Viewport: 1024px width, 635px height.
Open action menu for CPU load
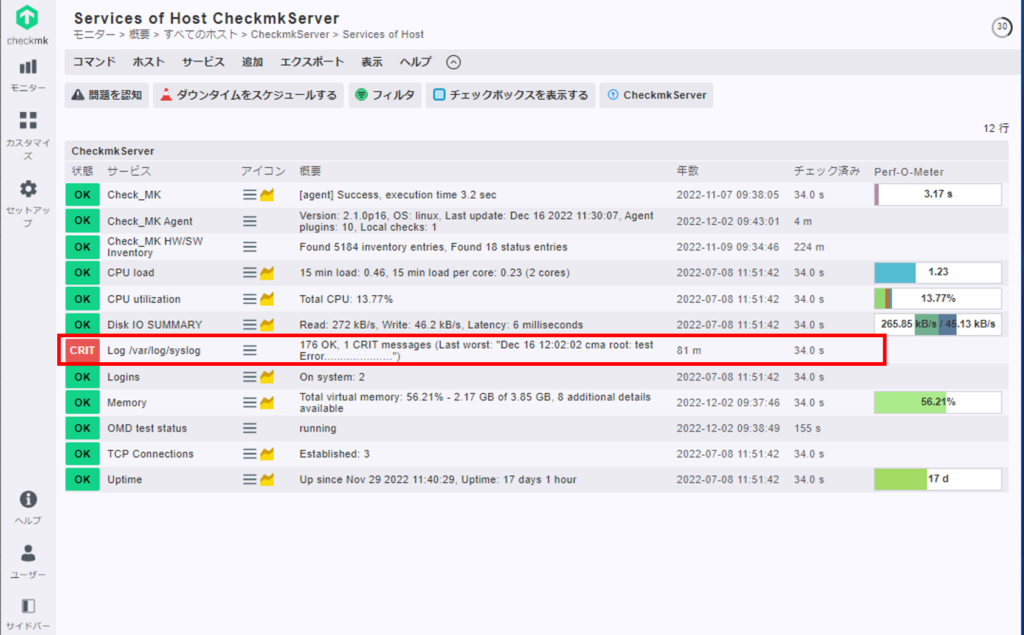(x=249, y=272)
